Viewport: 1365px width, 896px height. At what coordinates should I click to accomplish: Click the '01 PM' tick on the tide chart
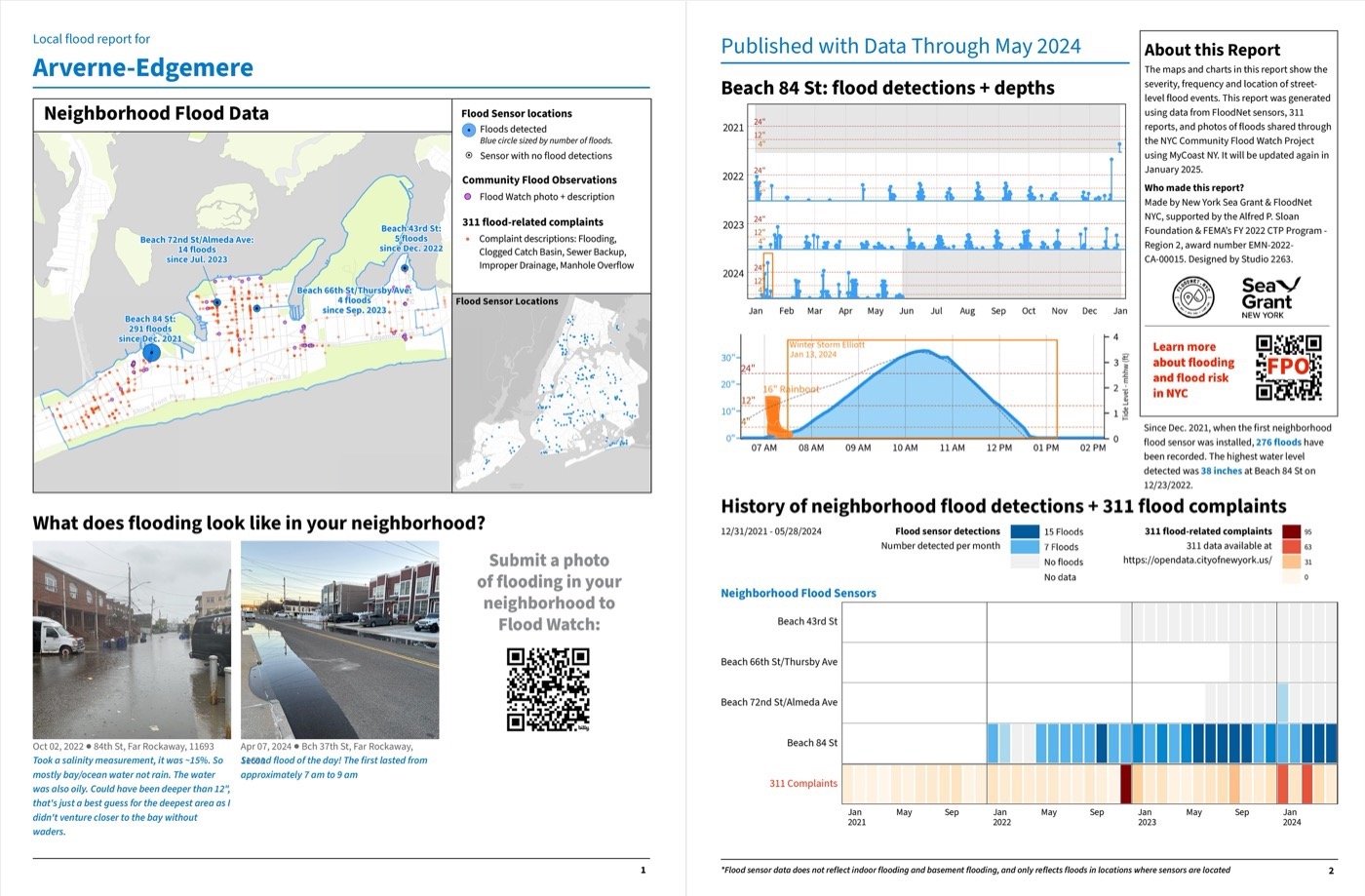(1046, 448)
